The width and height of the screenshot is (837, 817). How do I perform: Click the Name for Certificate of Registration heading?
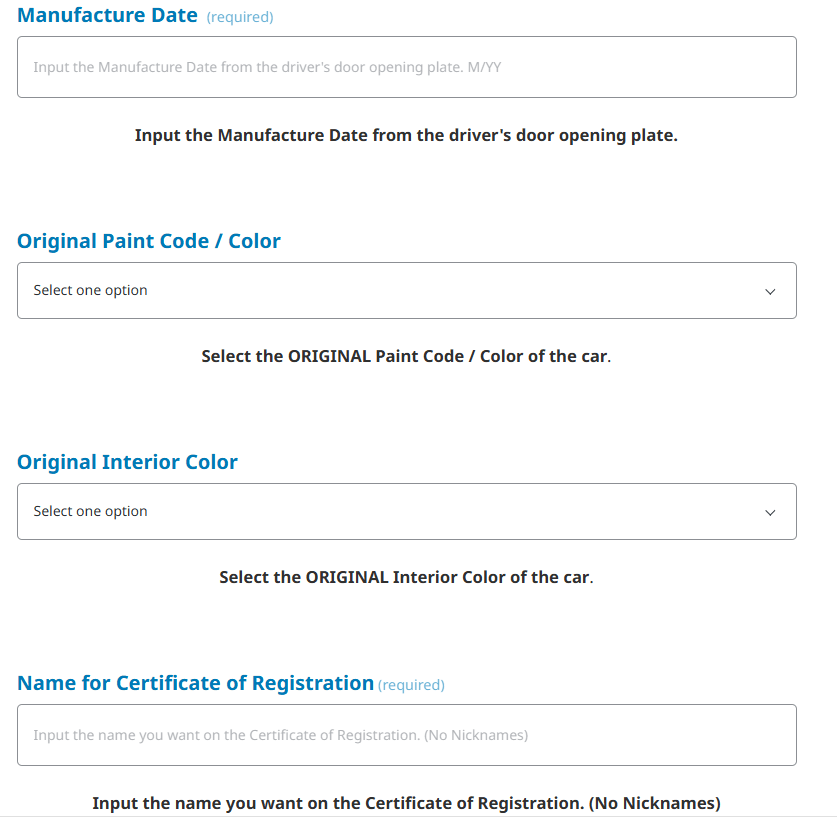[195, 683]
